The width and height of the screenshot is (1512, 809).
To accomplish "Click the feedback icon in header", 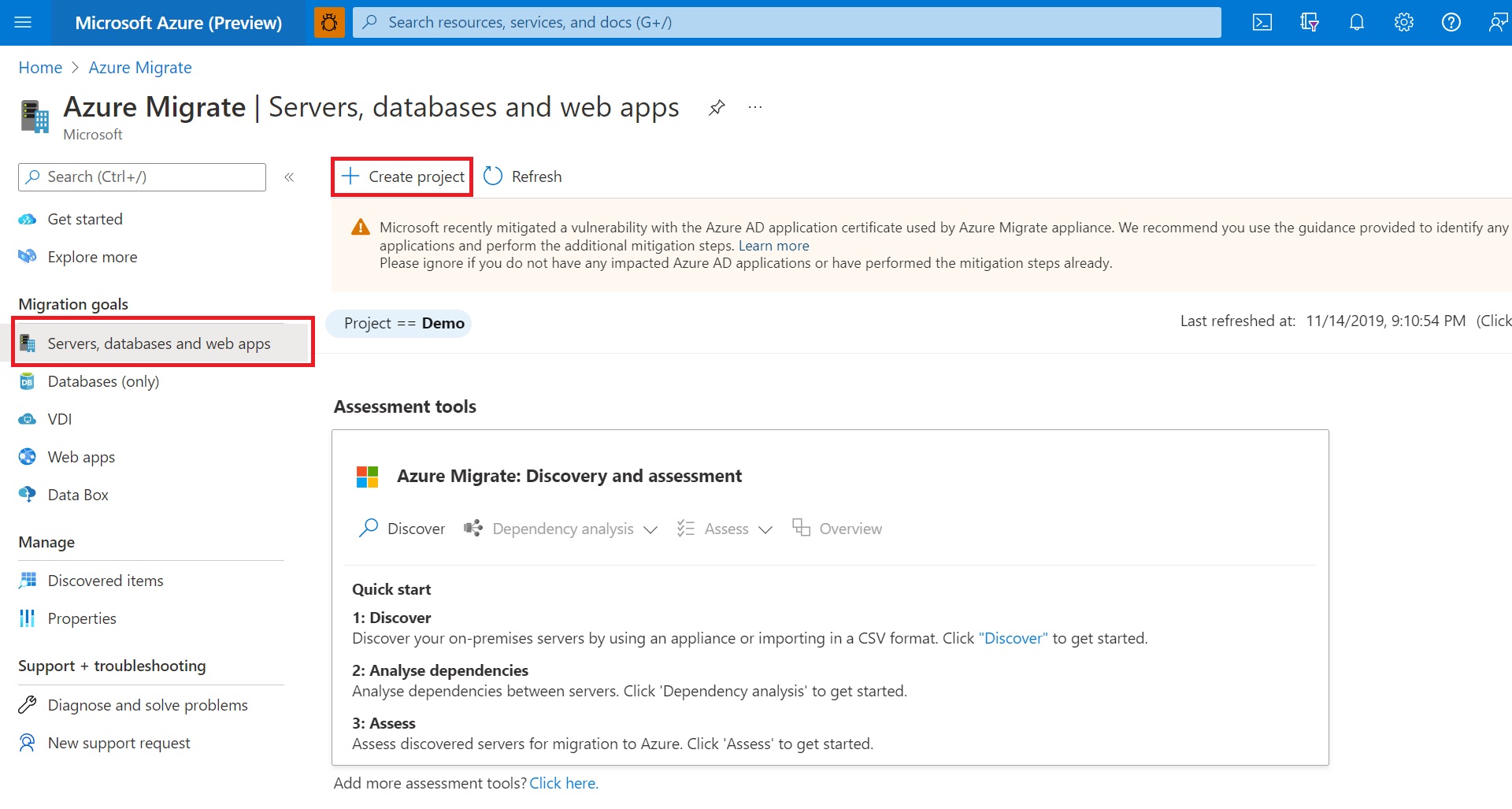I will tap(1497, 22).
